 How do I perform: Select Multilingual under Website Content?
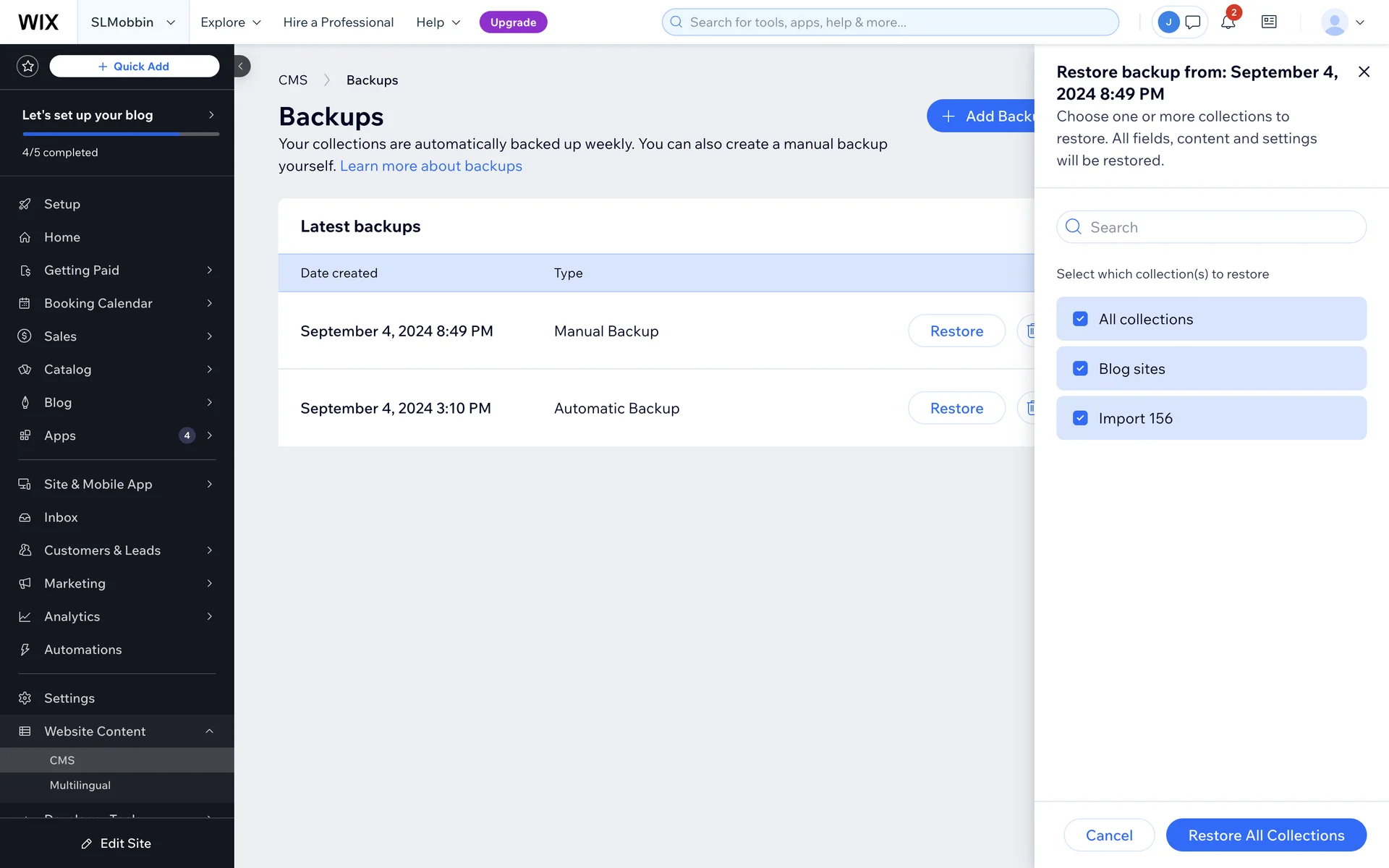80,786
